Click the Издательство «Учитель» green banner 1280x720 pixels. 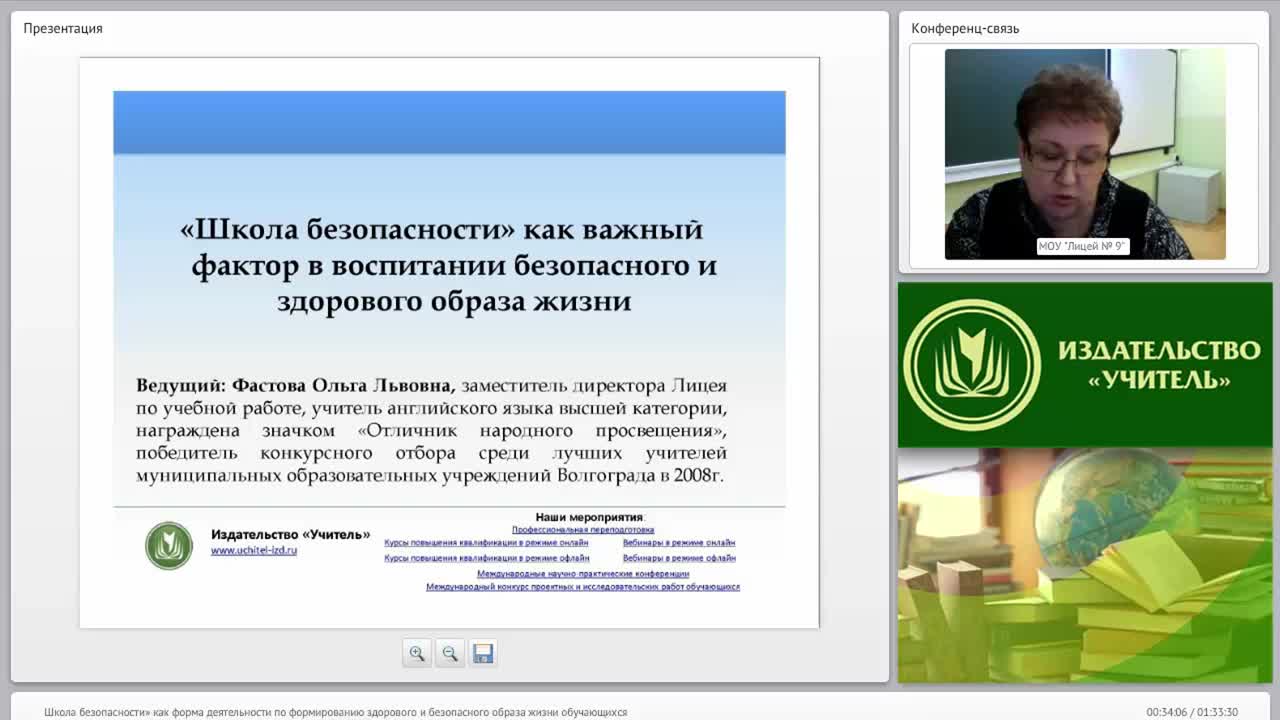click(1085, 365)
